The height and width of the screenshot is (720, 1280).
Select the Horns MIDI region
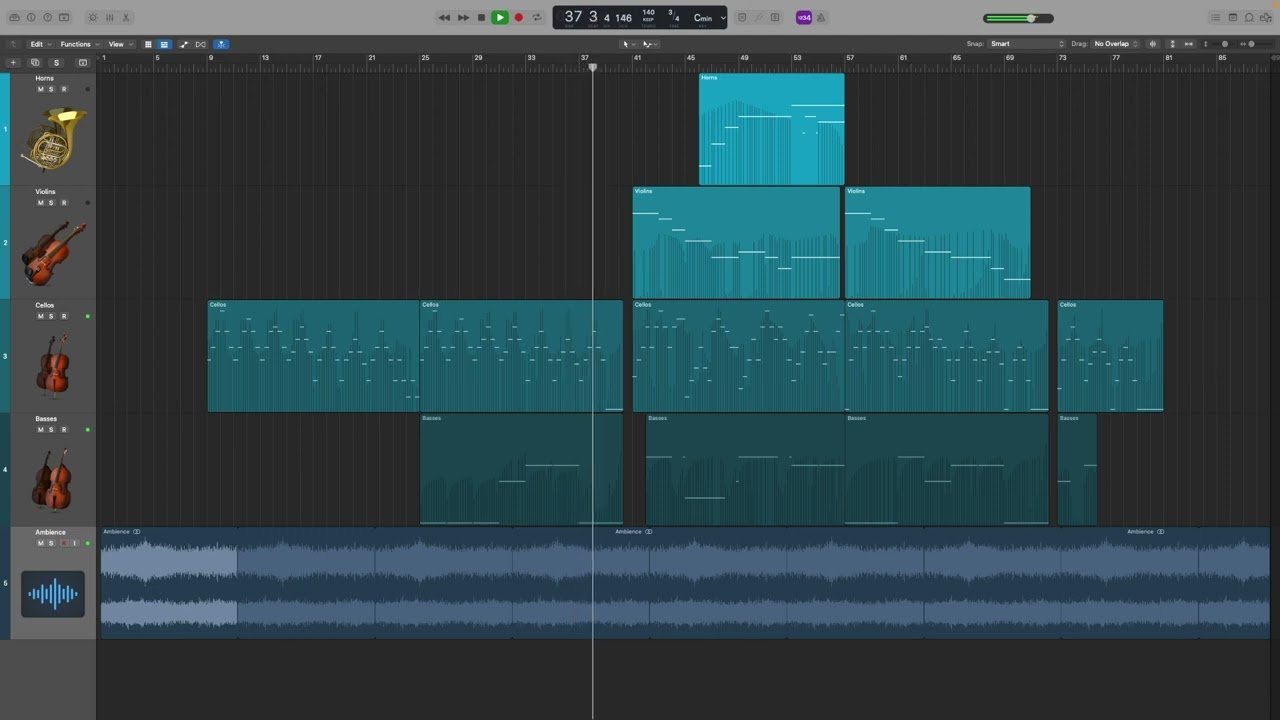[771, 129]
